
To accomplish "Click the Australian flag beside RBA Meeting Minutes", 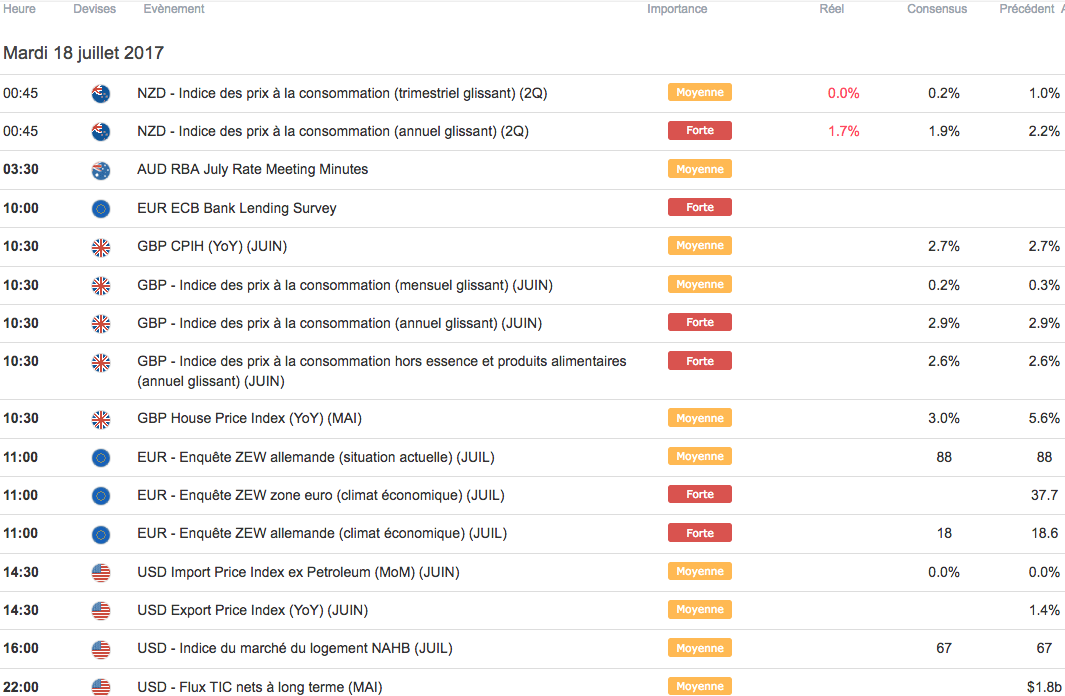I will [101, 170].
